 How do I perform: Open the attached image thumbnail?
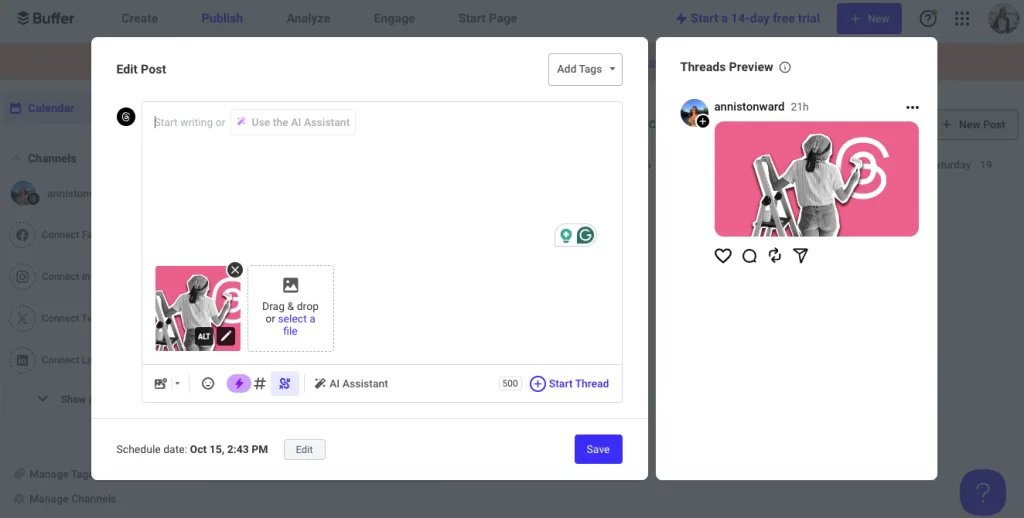tap(198, 308)
